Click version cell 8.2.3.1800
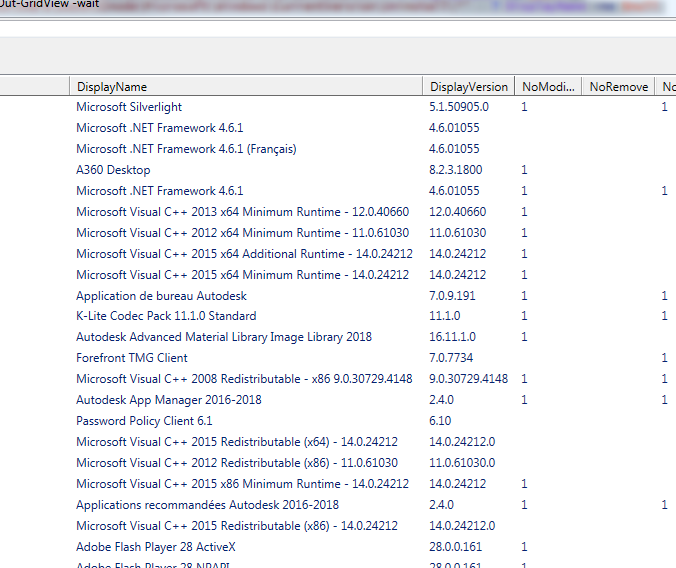 pos(455,170)
